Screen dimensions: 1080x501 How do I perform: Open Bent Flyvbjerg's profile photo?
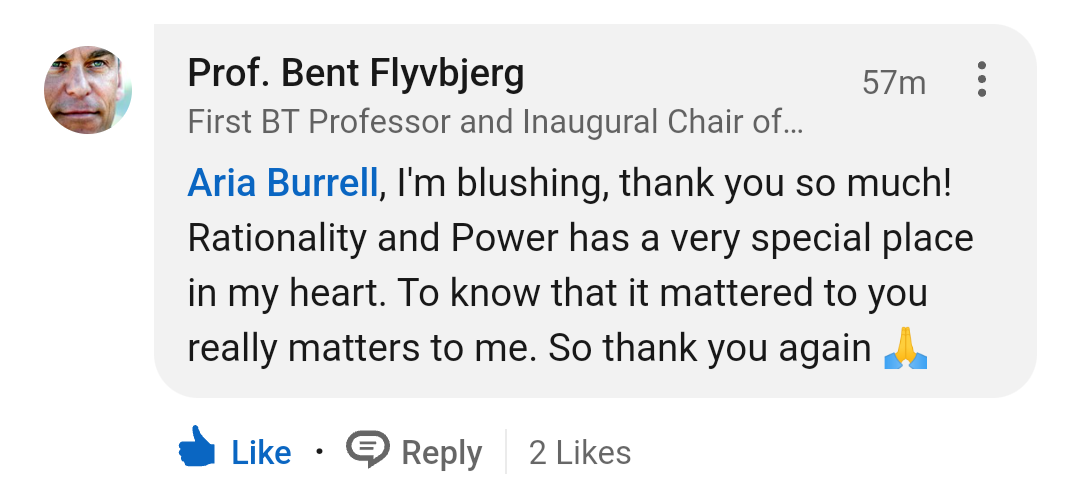click(88, 89)
